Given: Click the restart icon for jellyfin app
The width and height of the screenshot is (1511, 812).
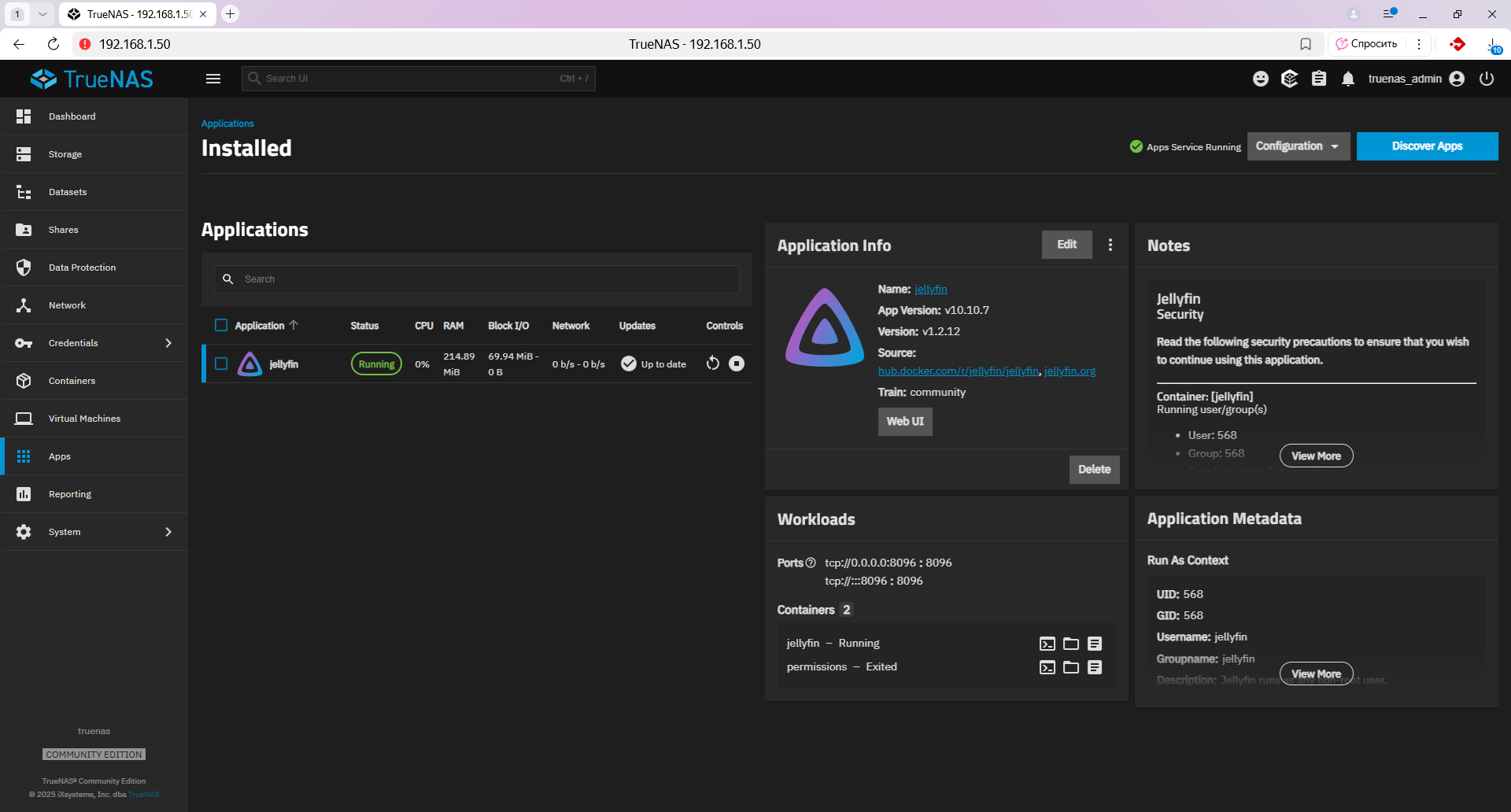Looking at the screenshot, I should tap(712, 364).
